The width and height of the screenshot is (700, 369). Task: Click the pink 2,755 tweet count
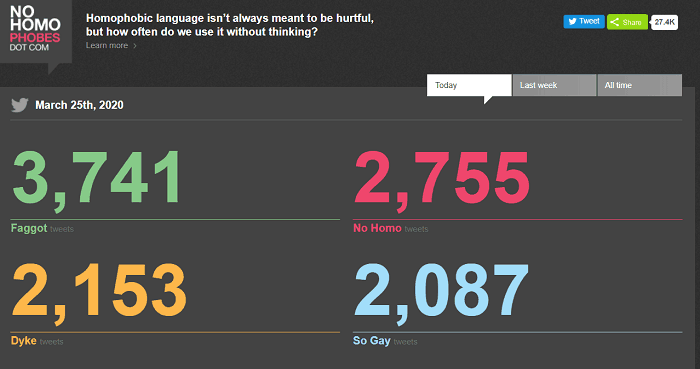(x=442, y=179)
